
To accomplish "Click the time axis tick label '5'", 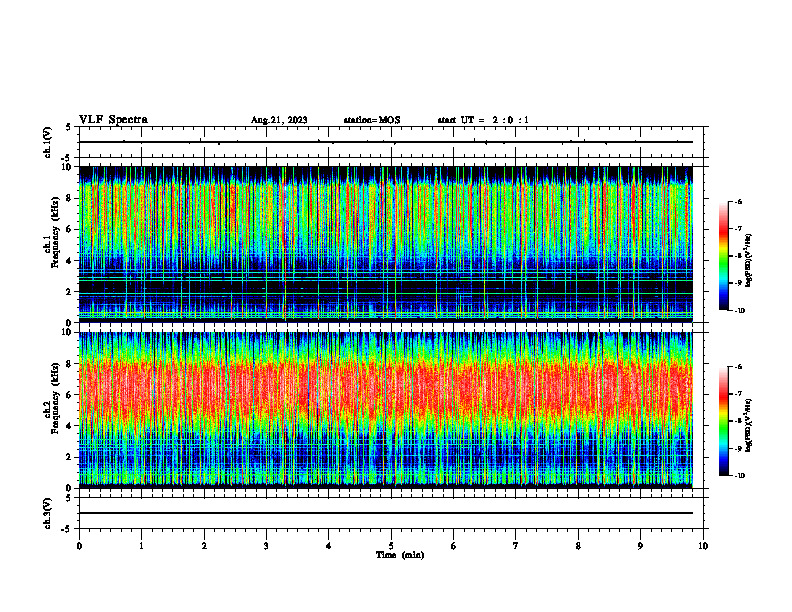I will click(391, 546).
